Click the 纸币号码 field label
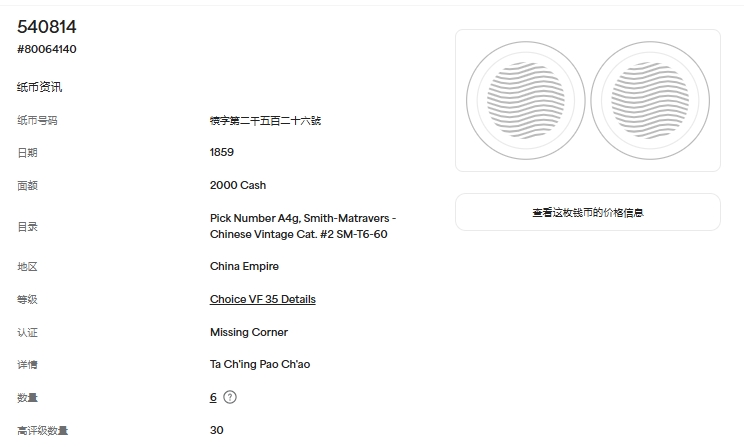Image resolution: width=744 pixels, height=447 pixels. pos(37,120)
